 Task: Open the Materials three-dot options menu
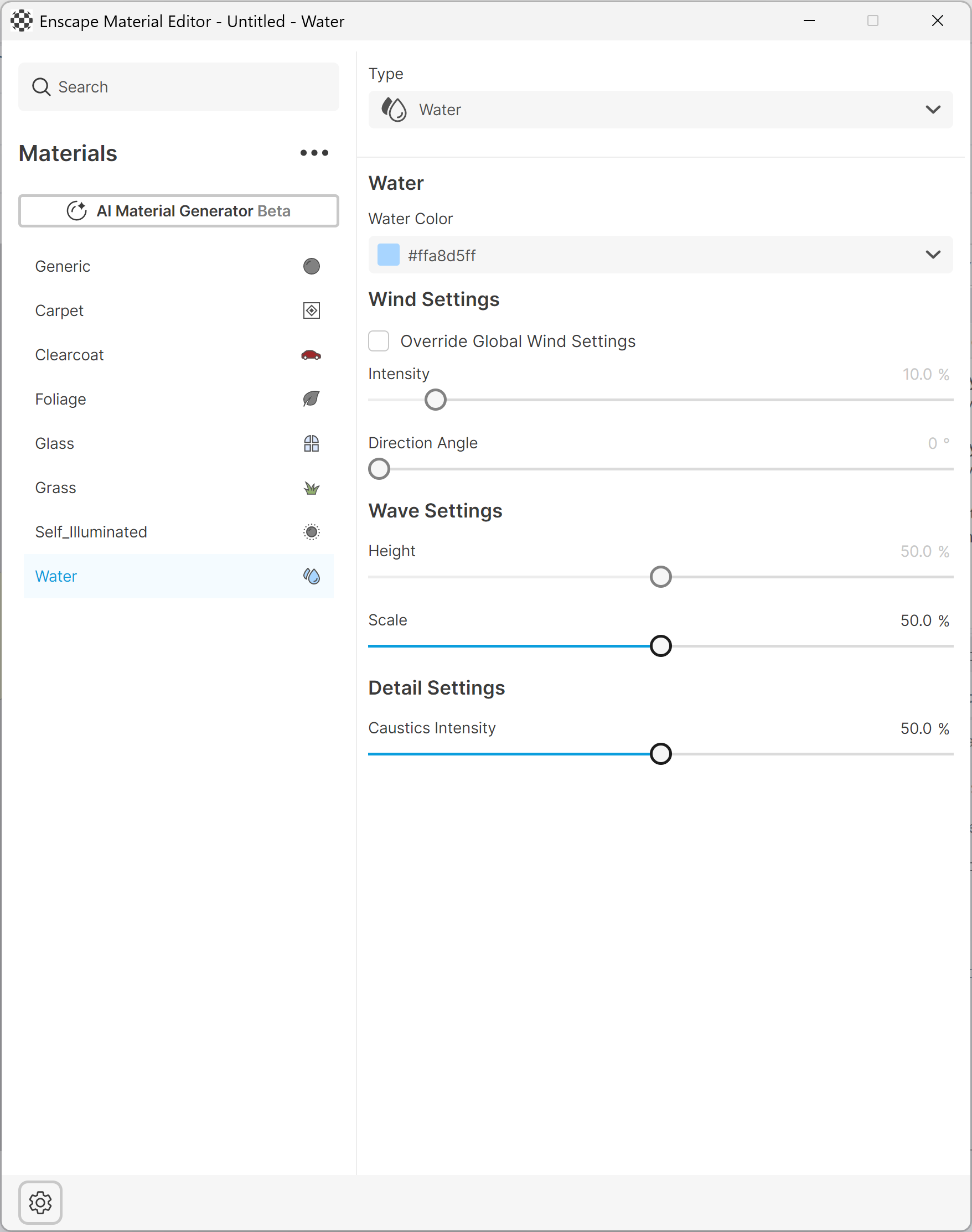pos(314,153)
